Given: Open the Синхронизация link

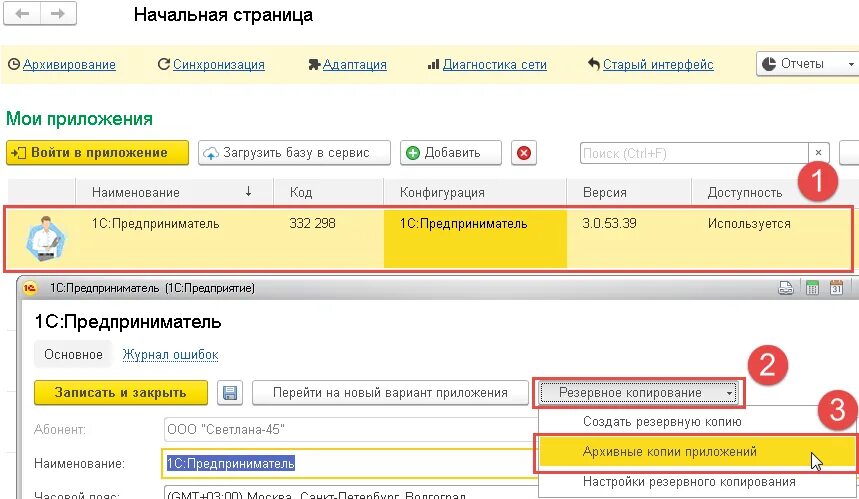Looking at the screenshot, I should [x=219, y=65].
